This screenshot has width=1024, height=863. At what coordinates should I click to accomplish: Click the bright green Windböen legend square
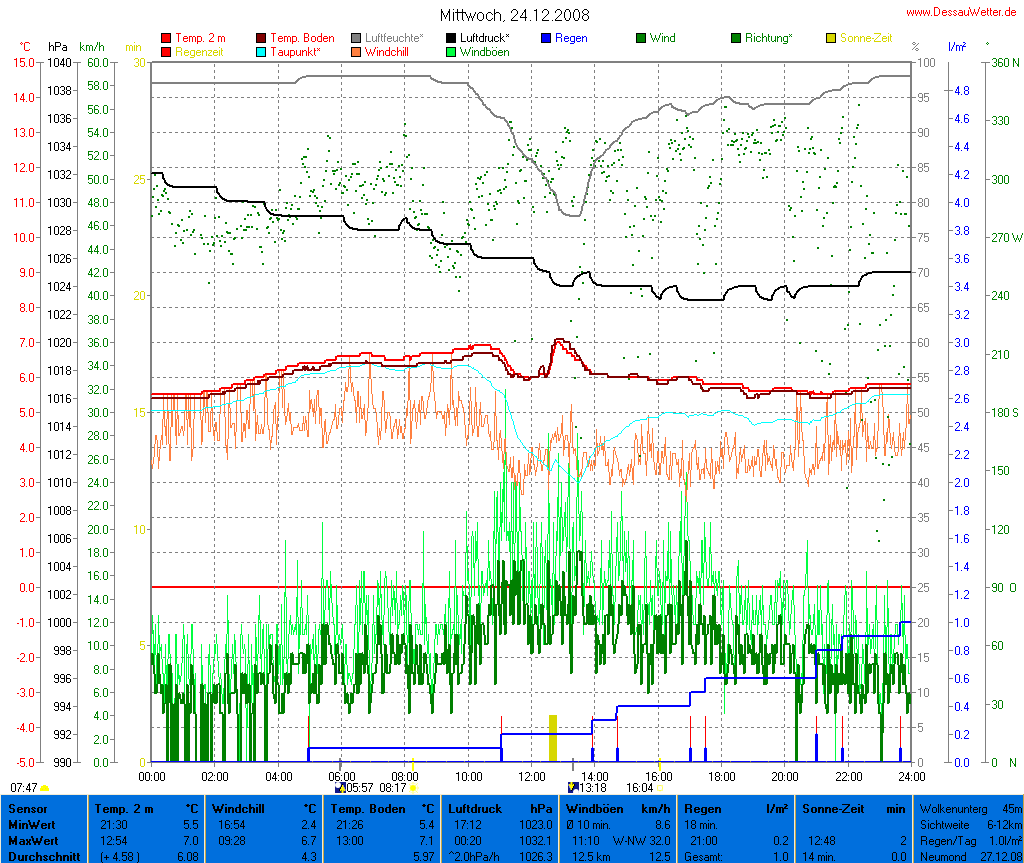pyautogui.click(x=452, y=51)
